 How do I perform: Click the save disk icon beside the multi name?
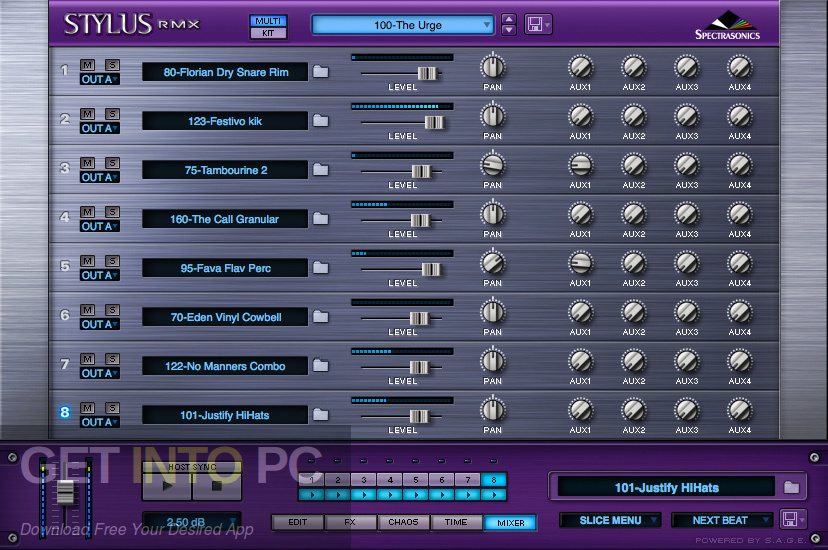(x=538, y=24)
